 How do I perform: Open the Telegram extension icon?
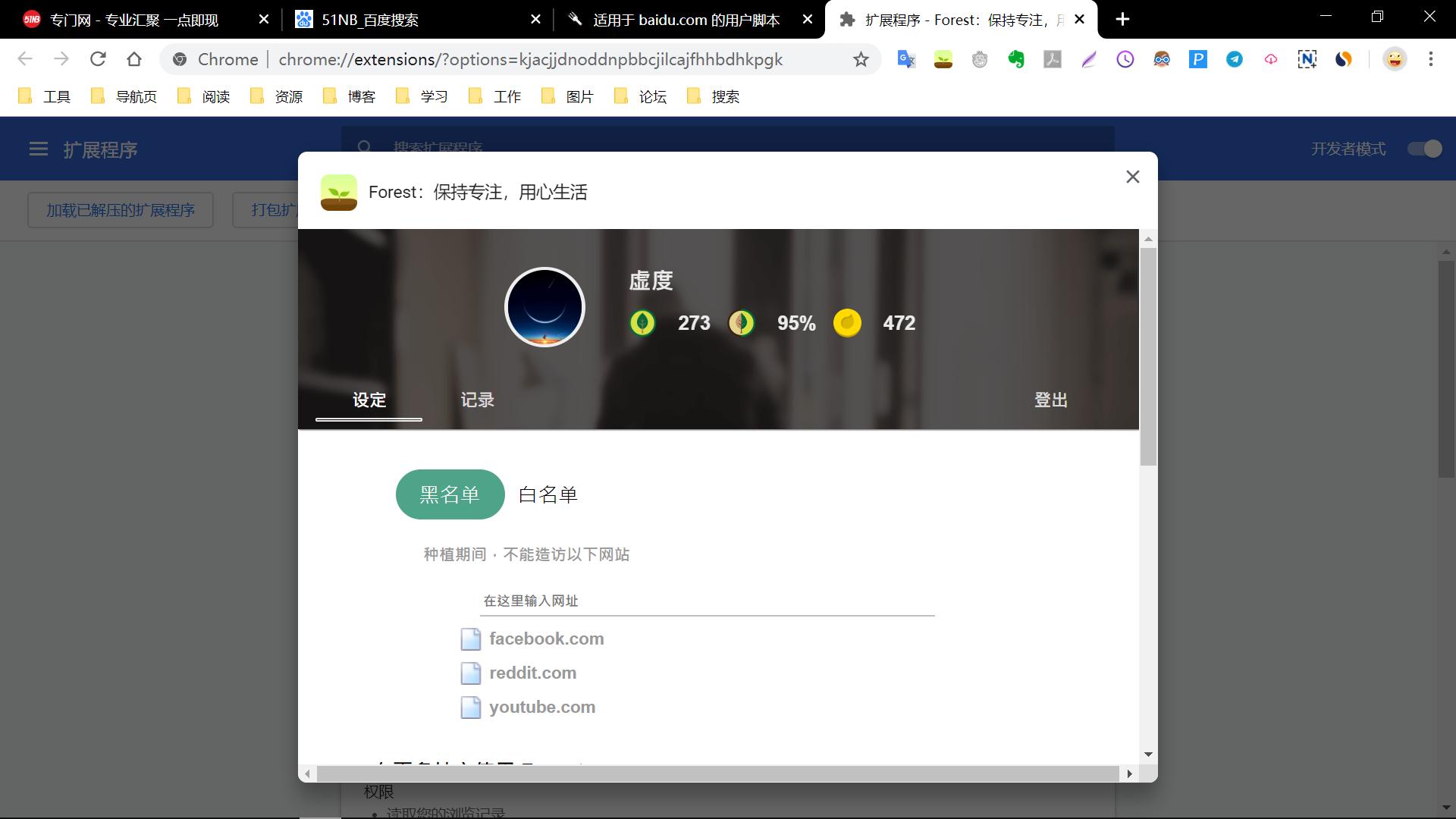(1235, 59)
